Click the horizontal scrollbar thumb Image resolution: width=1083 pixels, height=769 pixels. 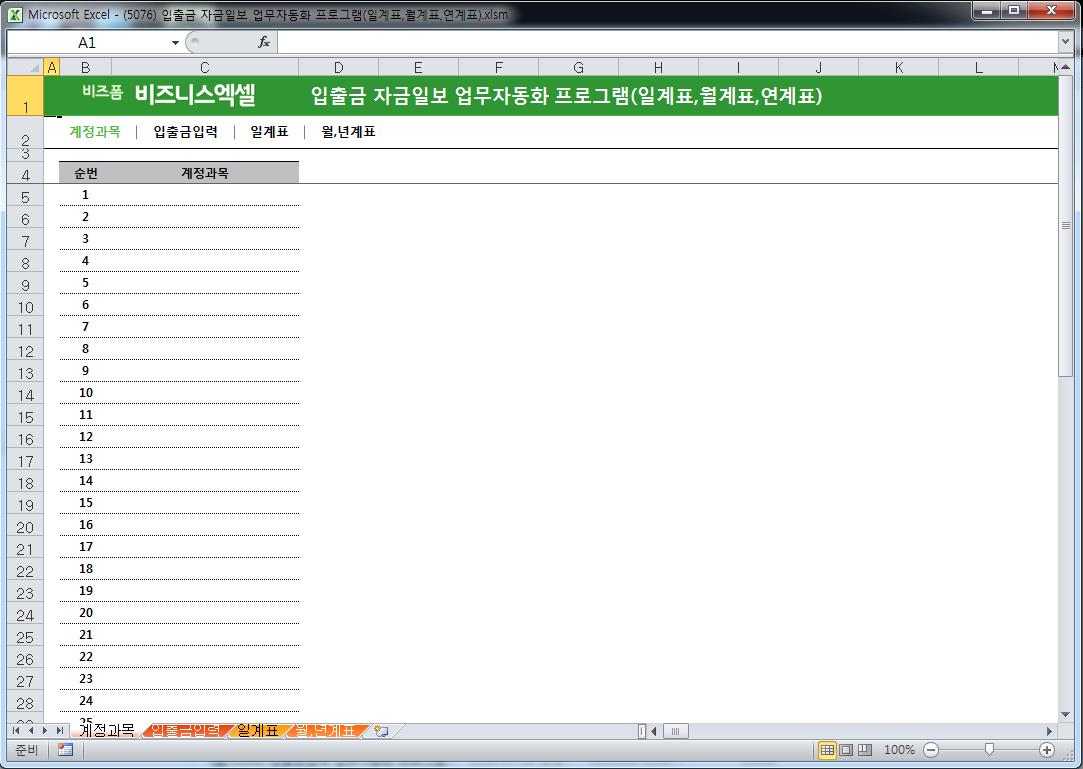pyautogui.click(x=675, y=730)
